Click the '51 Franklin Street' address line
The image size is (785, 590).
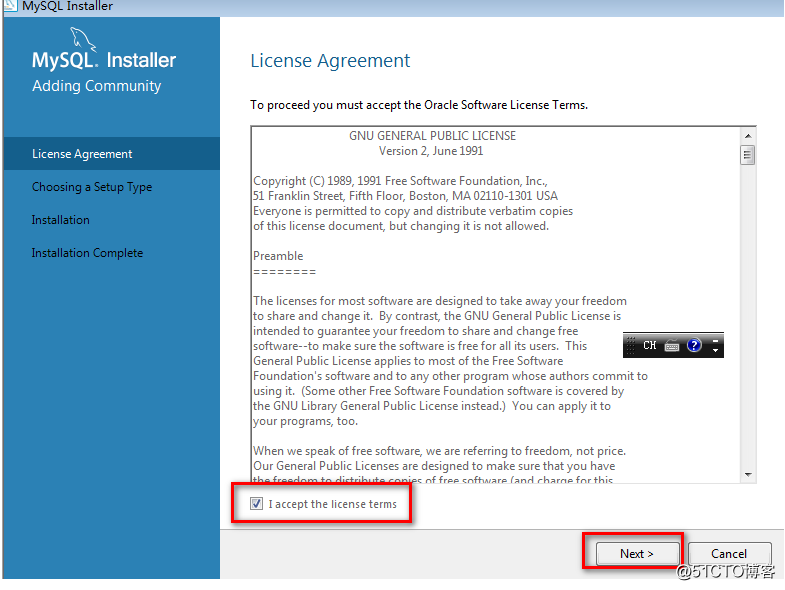[405, 196]
